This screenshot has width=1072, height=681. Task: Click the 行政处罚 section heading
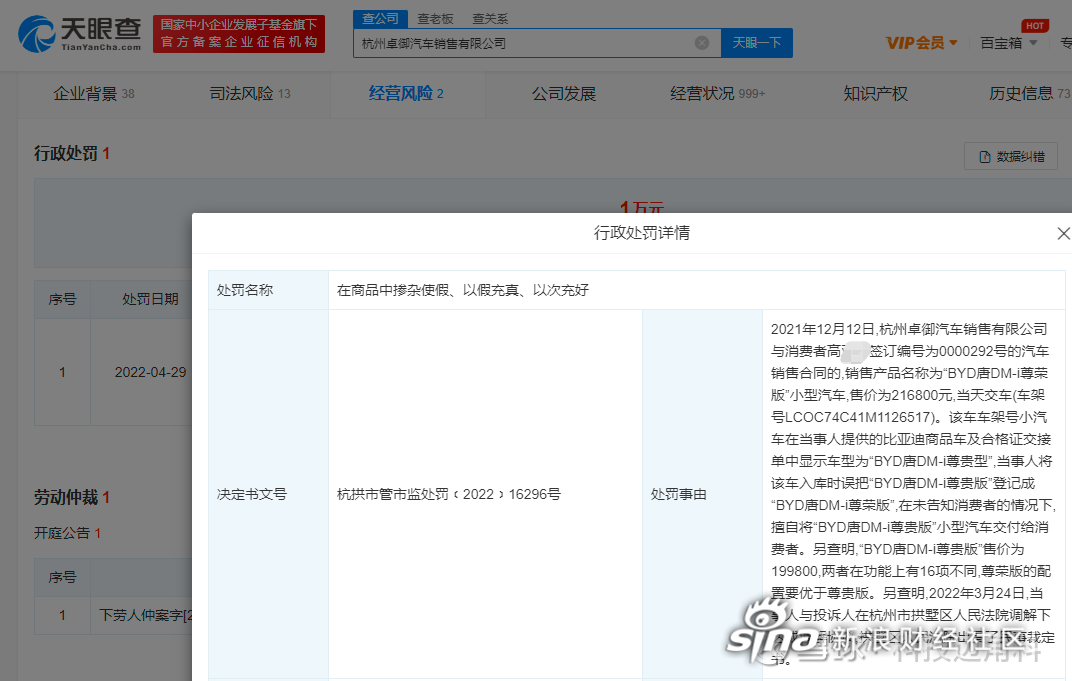(71, 153)
